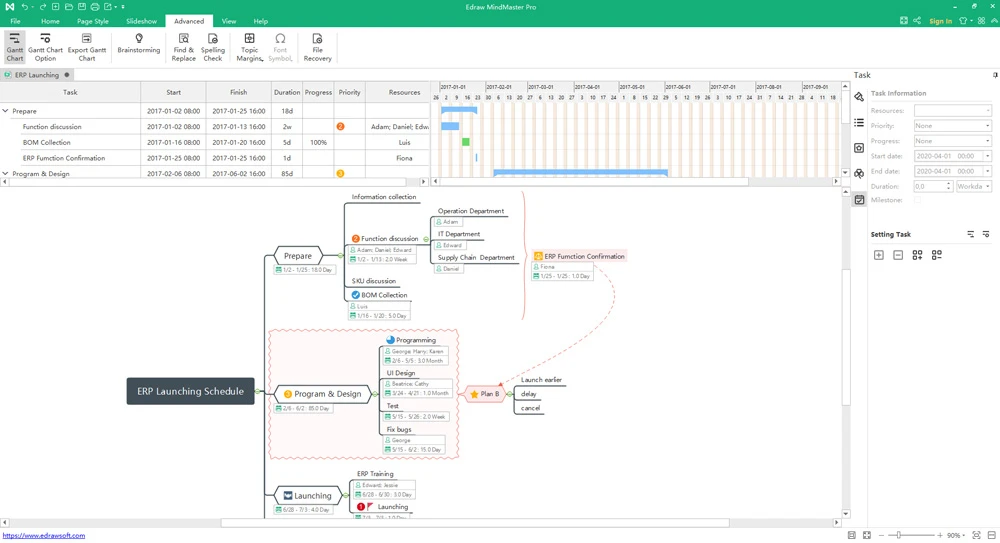Screen dimensions: 1000x543
Task: Open the Slideshow ribbon tab
Action: tap(141, 21)
